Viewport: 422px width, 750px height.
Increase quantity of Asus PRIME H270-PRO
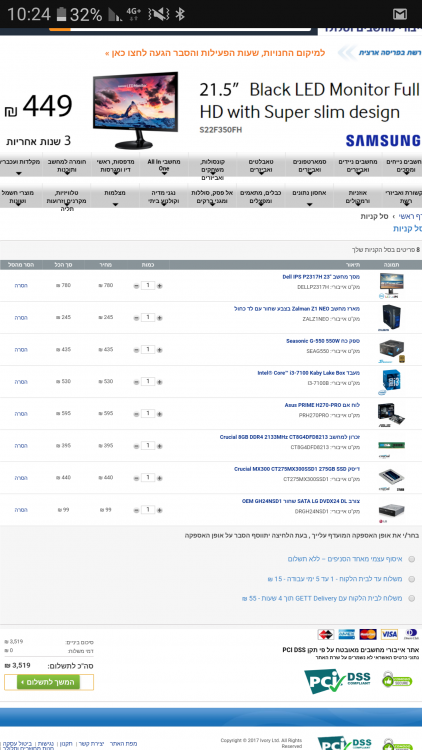(x=160, y=414)
